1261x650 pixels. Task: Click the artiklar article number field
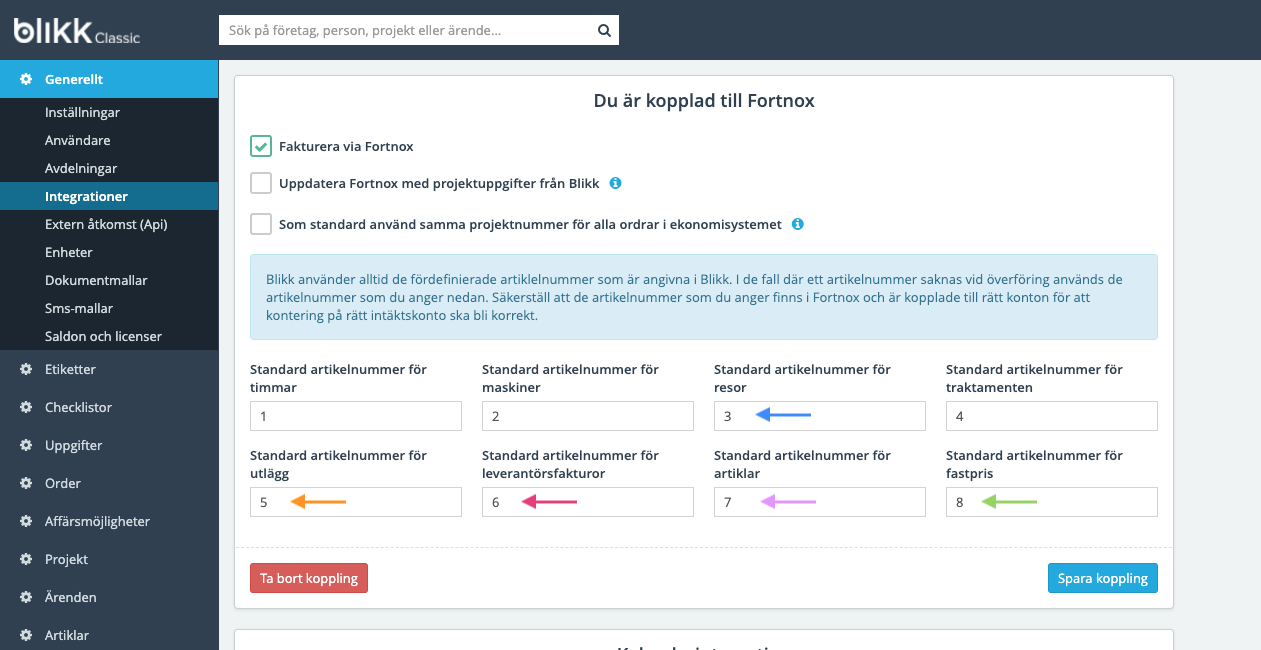pyautogui.click(x=820, y=502)
